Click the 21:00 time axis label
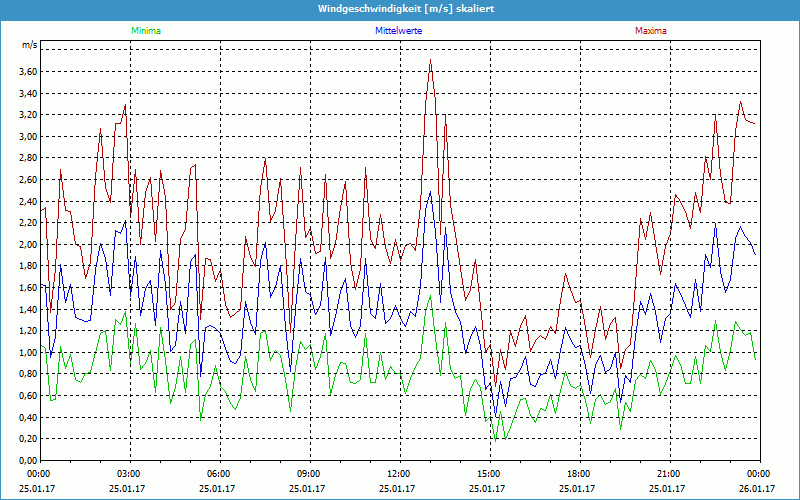800x500 pixels. (669, 474)
